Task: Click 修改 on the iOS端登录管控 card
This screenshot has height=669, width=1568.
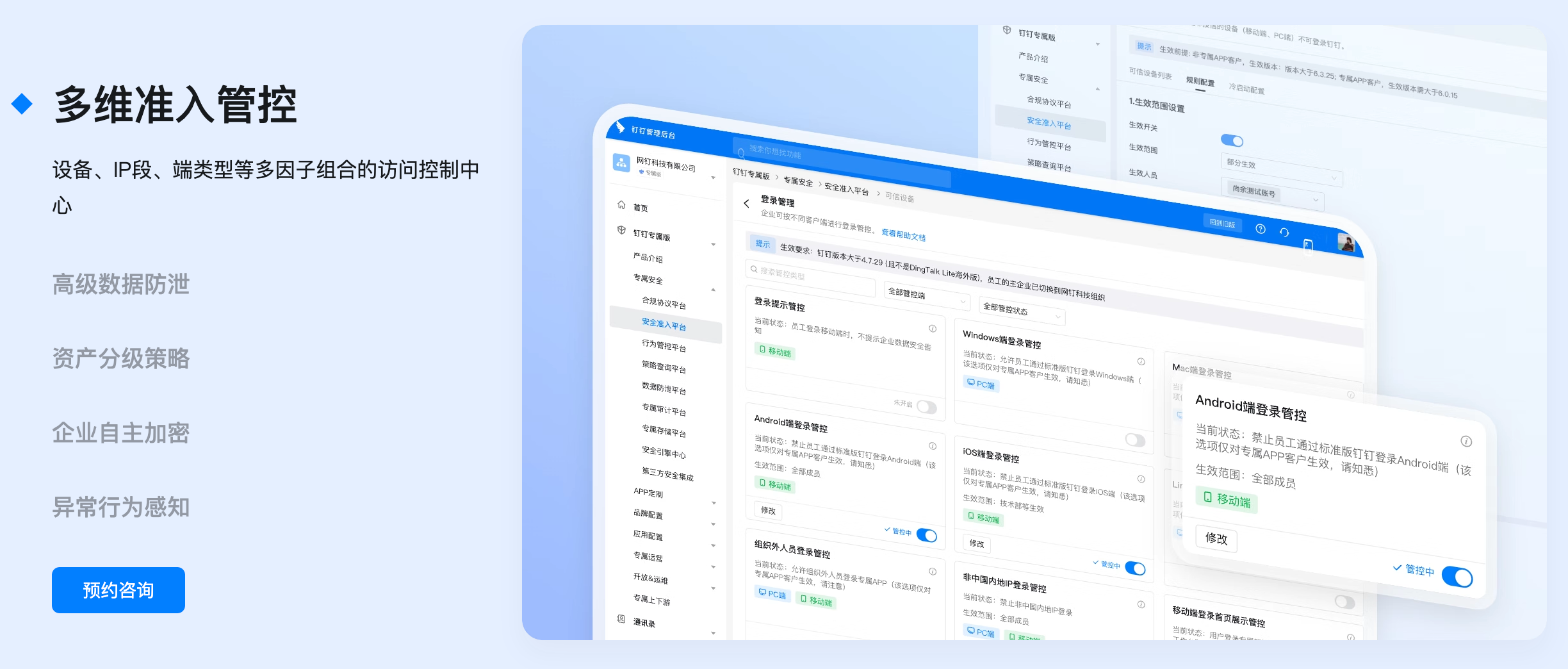Action: [x=977, y=543]
